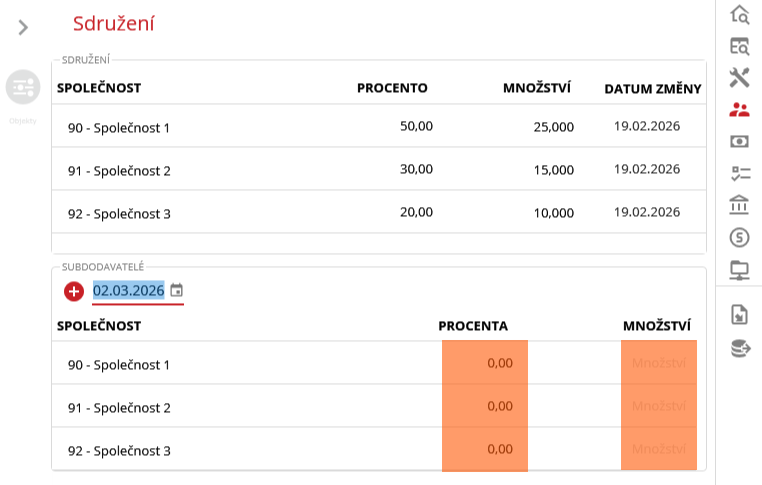
Task: Click the database export icon
Action: (739, 348)
